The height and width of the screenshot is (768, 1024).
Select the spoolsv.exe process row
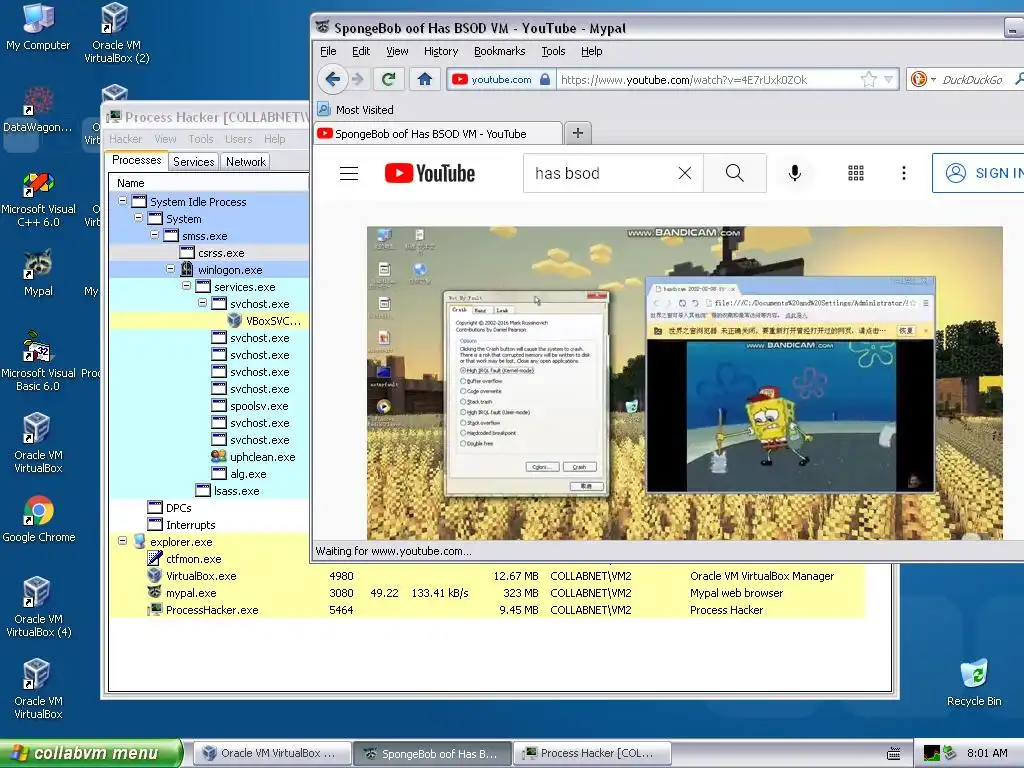tap(209, 406)
